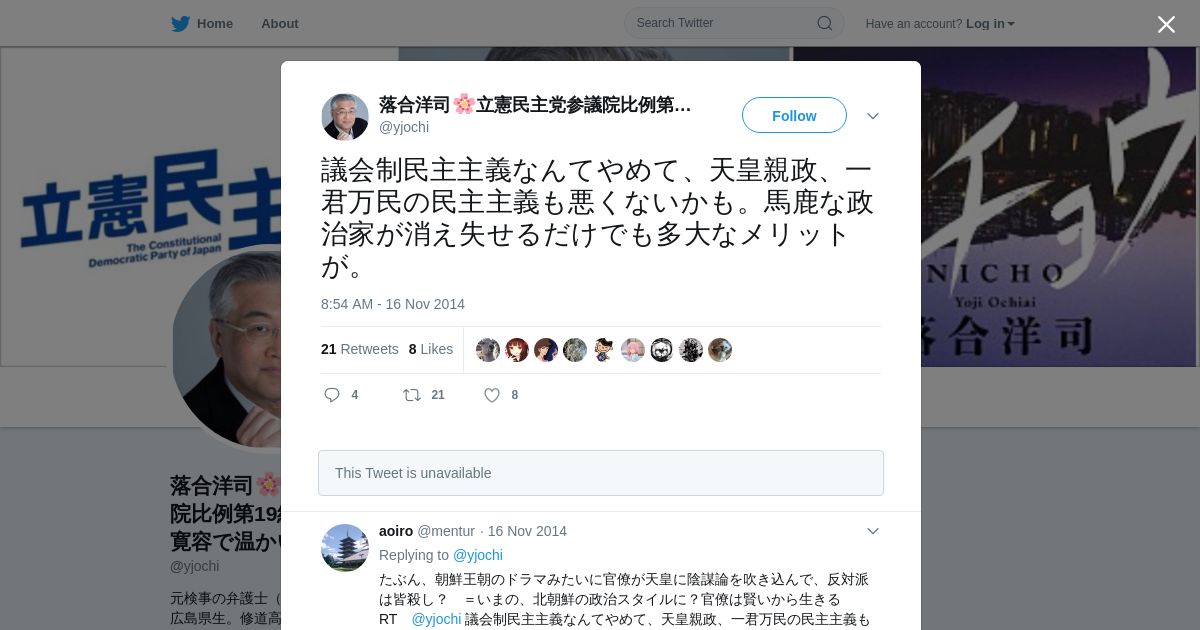Go to the About menu item

coord(280,24)
